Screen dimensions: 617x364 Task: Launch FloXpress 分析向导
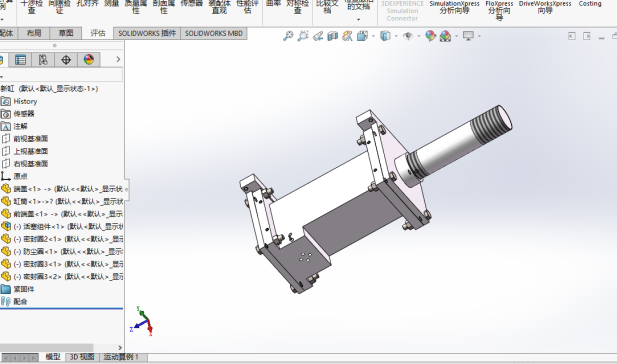coord(499,10)
